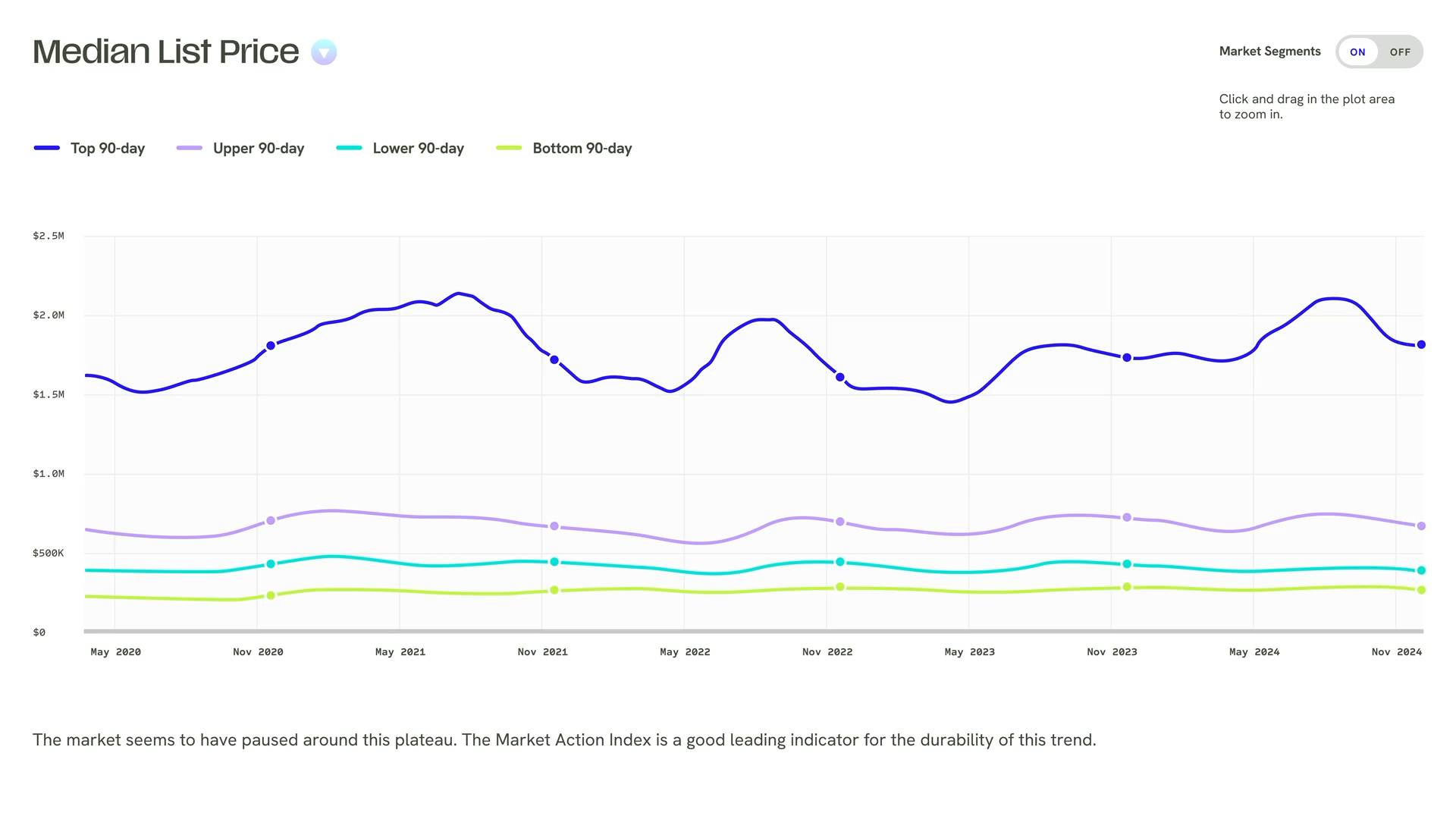1456x819 pixels.
Task: Click the Lower 90-day marker at Nov 2021
Action: coord(554,562)
